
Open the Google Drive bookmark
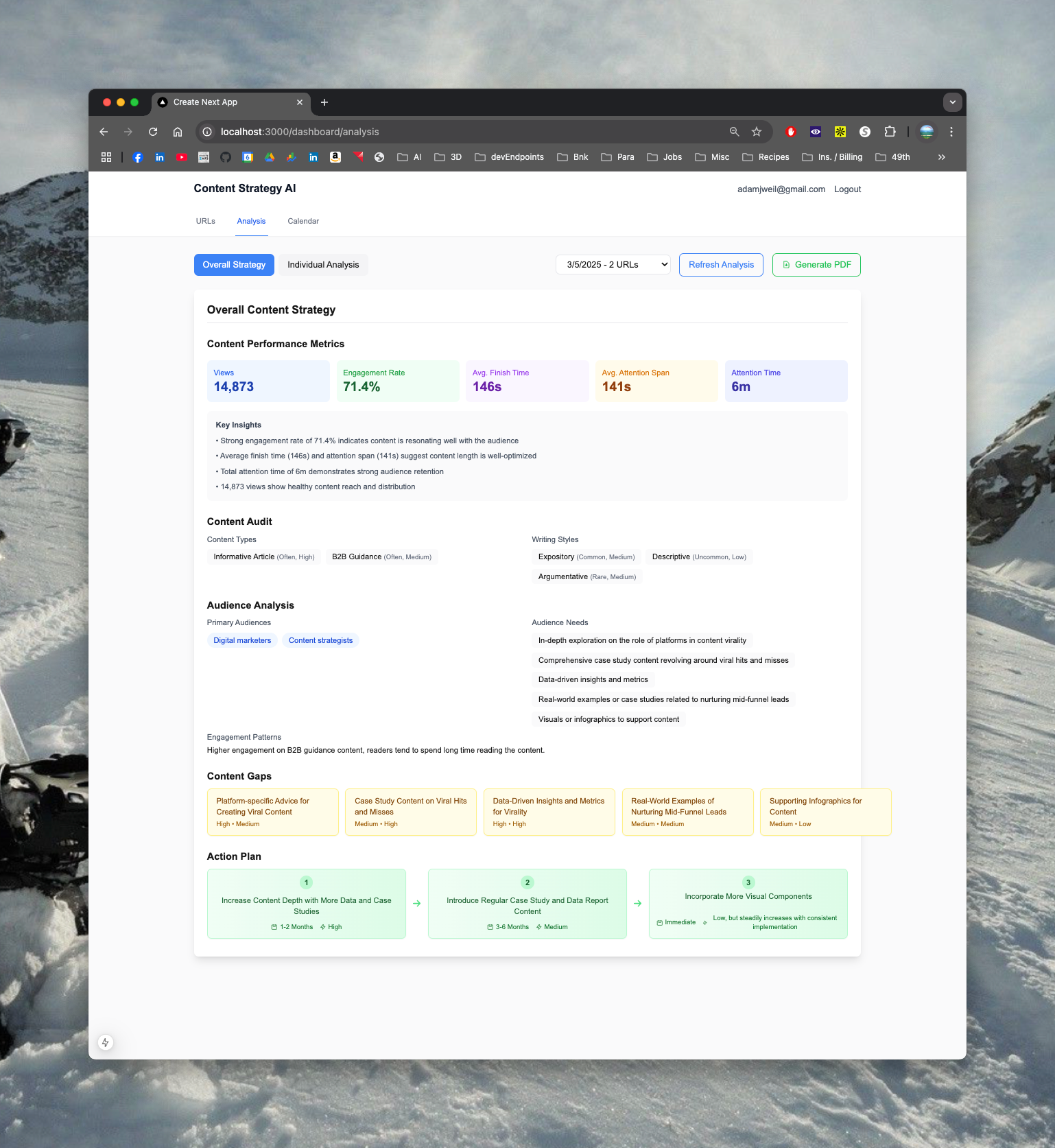tap(270, 157)
